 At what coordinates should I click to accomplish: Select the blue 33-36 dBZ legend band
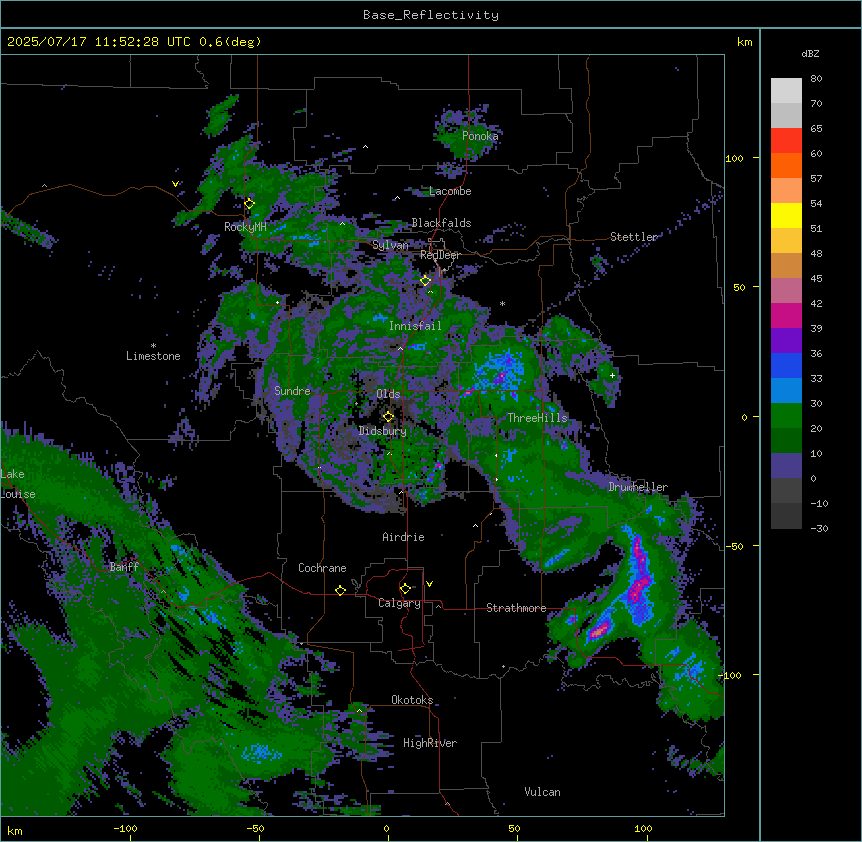pyautogui.click(x=786, y=365)
